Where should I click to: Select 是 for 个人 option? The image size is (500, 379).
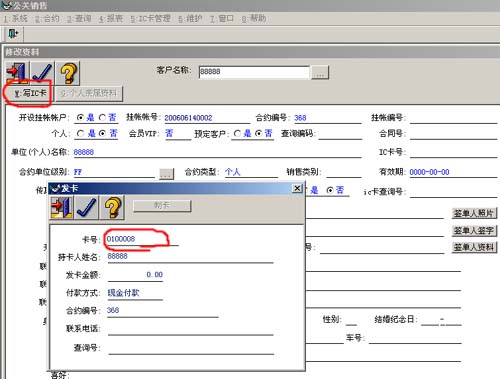(x=80, y=134)
